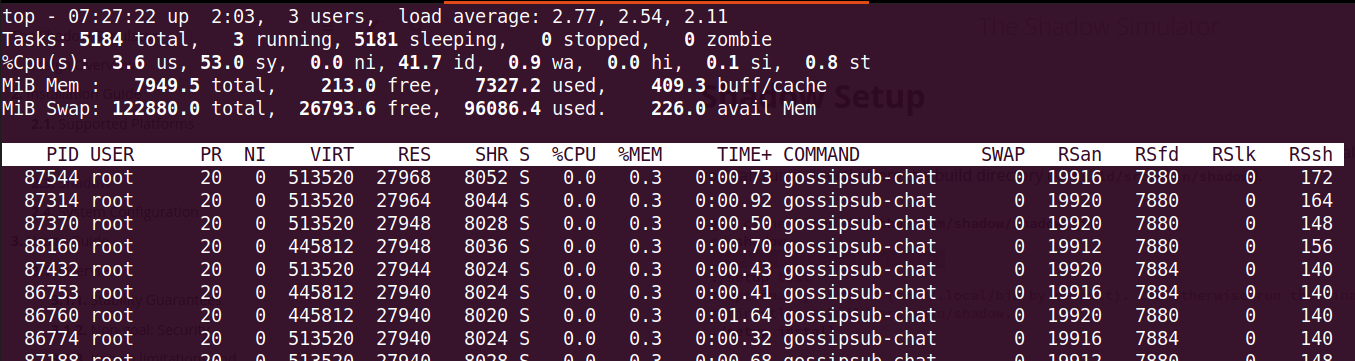1355x361 pixels.
Task: Select PID 86753 in the process list
Action: 52,292
